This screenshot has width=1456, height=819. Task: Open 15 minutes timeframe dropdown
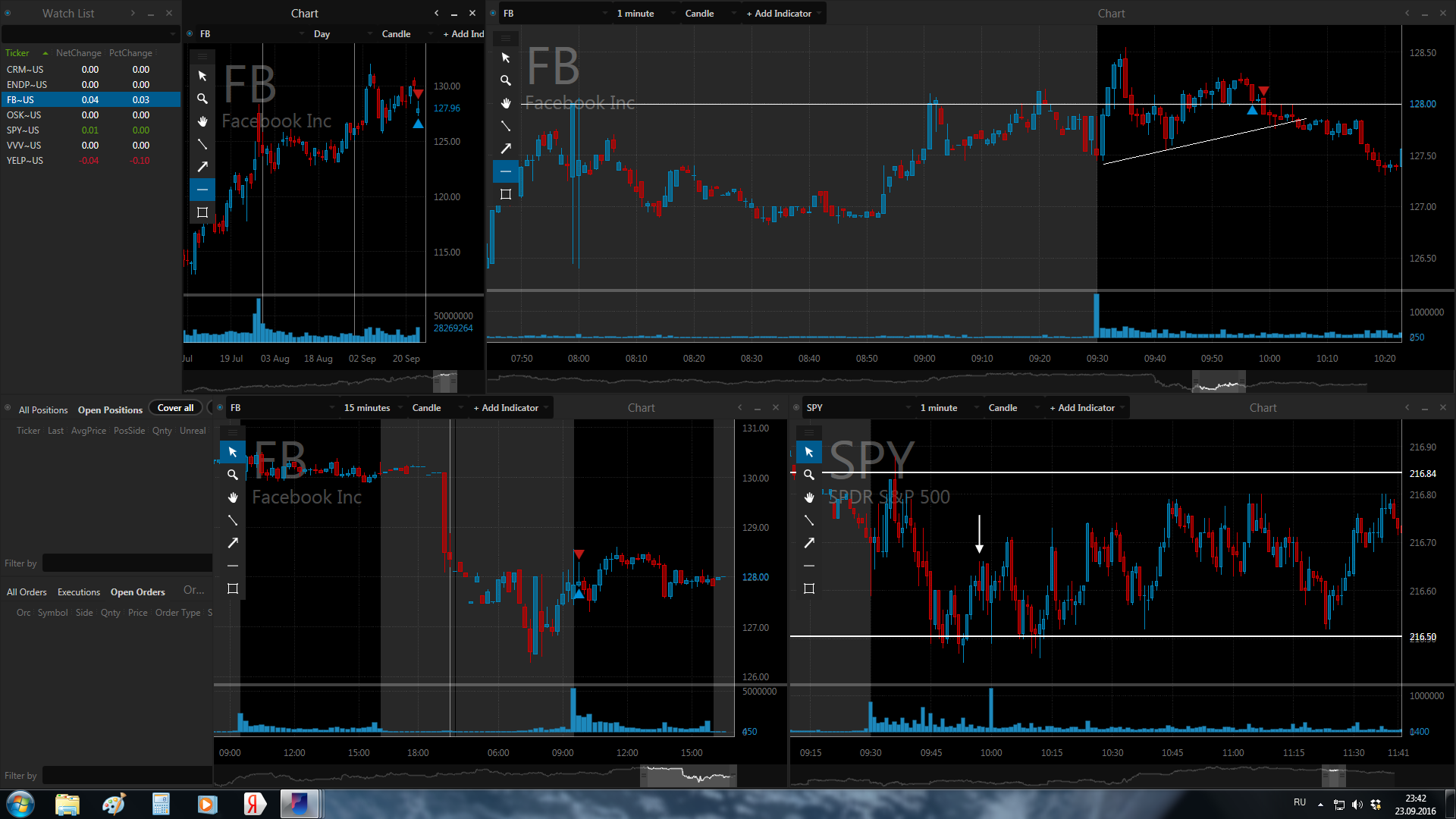(375, 408)
